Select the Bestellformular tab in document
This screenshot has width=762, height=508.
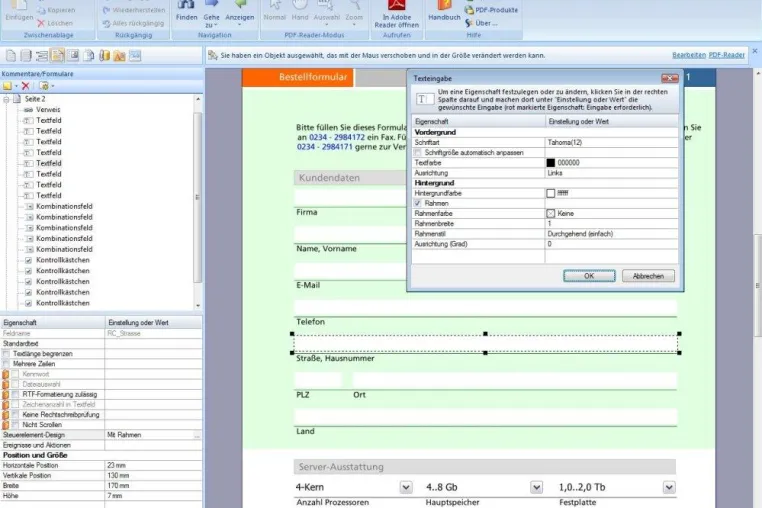[x=297, y=77]
